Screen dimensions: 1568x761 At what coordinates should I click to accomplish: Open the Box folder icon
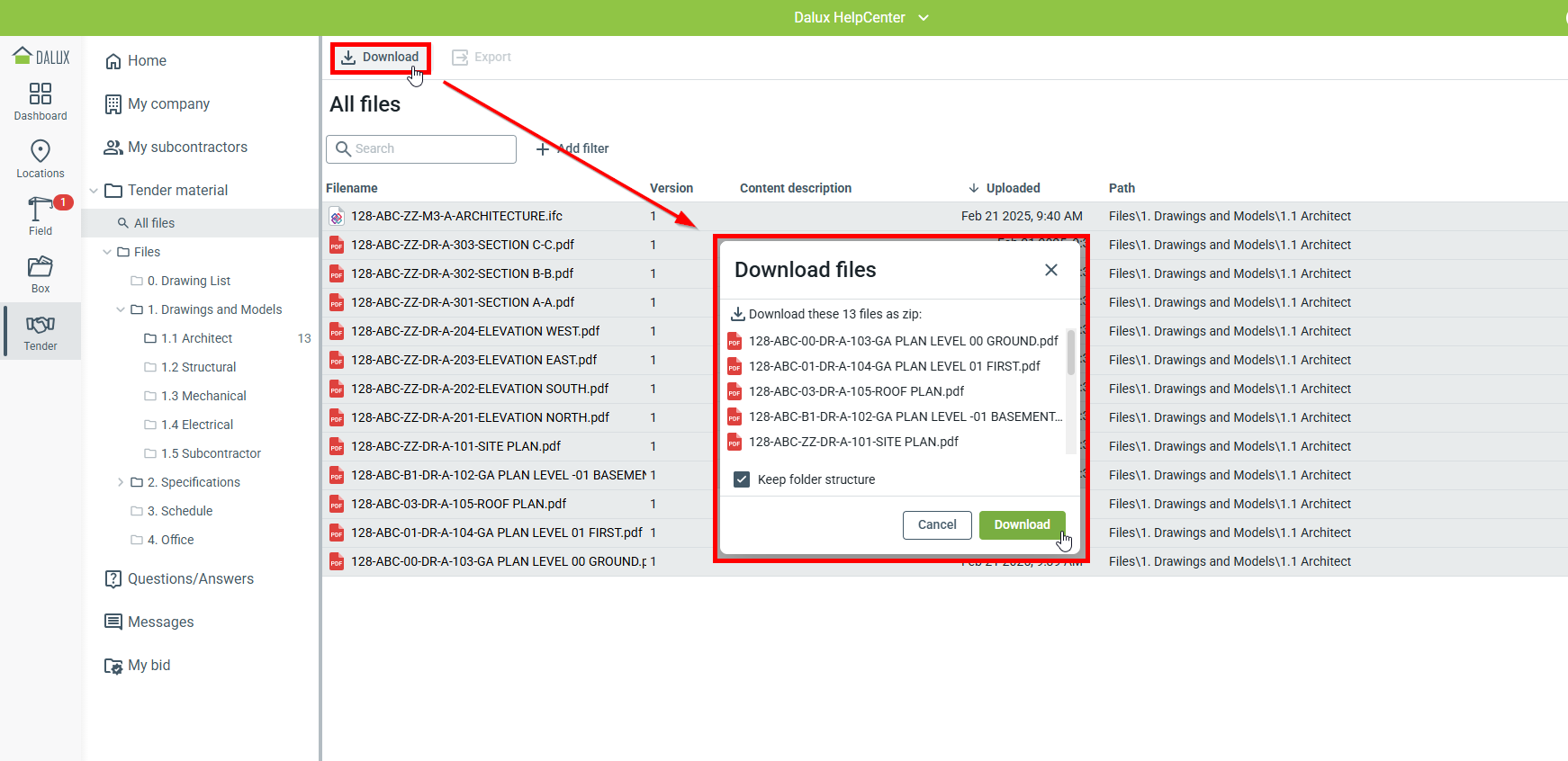tap(41, 266)
